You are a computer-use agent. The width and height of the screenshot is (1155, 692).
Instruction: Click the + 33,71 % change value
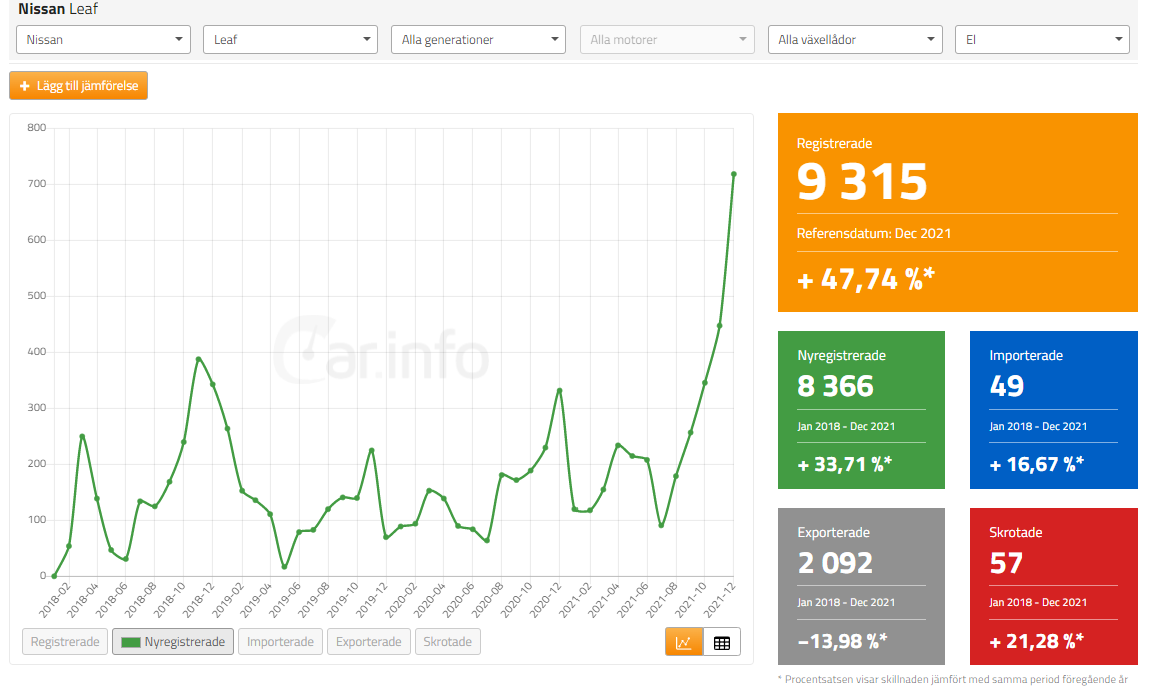coord(845,464)
